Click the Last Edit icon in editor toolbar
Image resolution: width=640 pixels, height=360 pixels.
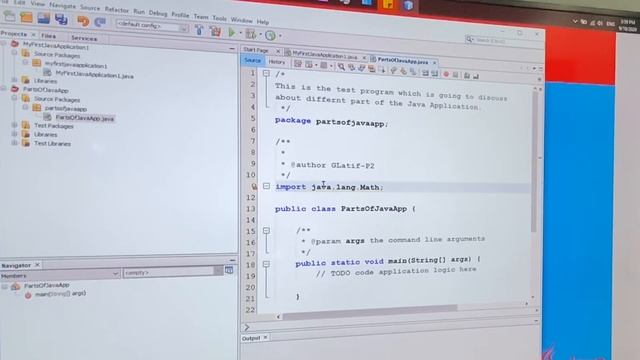[298, 64]
